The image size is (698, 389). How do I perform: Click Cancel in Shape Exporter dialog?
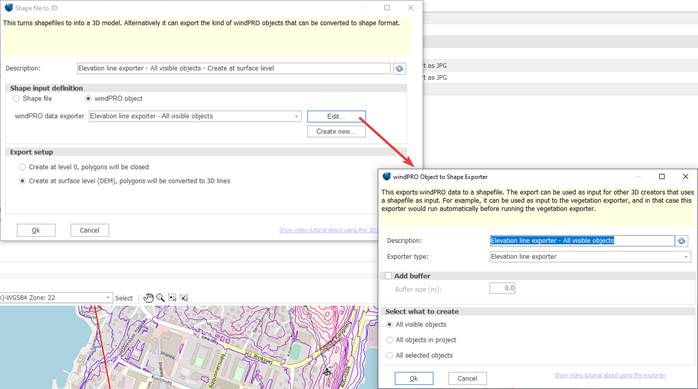pos(467,378)
